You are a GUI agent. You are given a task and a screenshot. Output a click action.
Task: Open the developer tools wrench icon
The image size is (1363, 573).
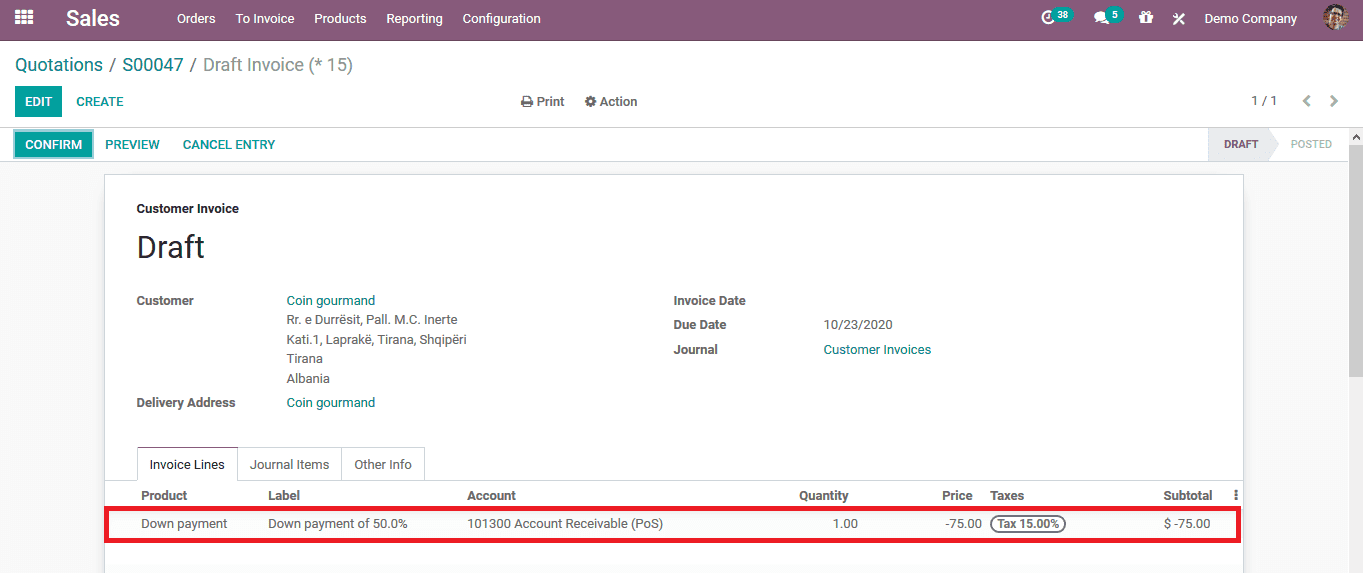click(x=1179, y=18)
